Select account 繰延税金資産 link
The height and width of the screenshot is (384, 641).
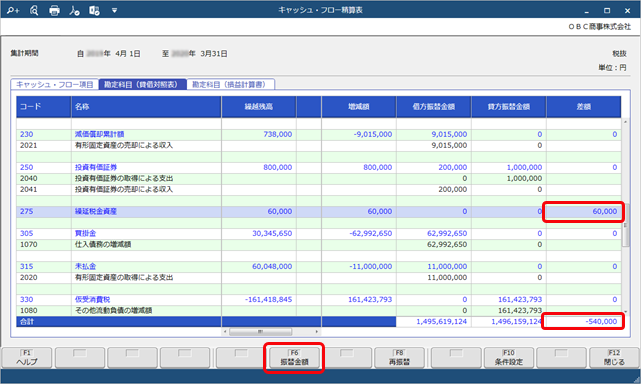click(96, 211)
